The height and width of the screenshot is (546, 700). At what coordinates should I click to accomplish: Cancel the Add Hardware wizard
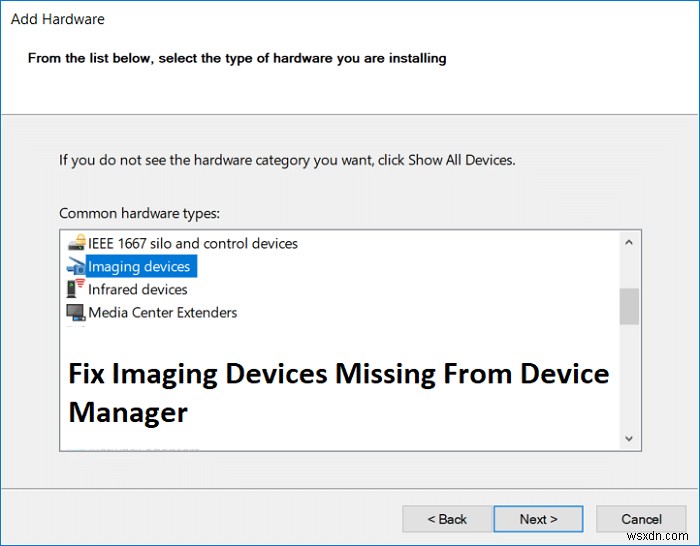641,519
